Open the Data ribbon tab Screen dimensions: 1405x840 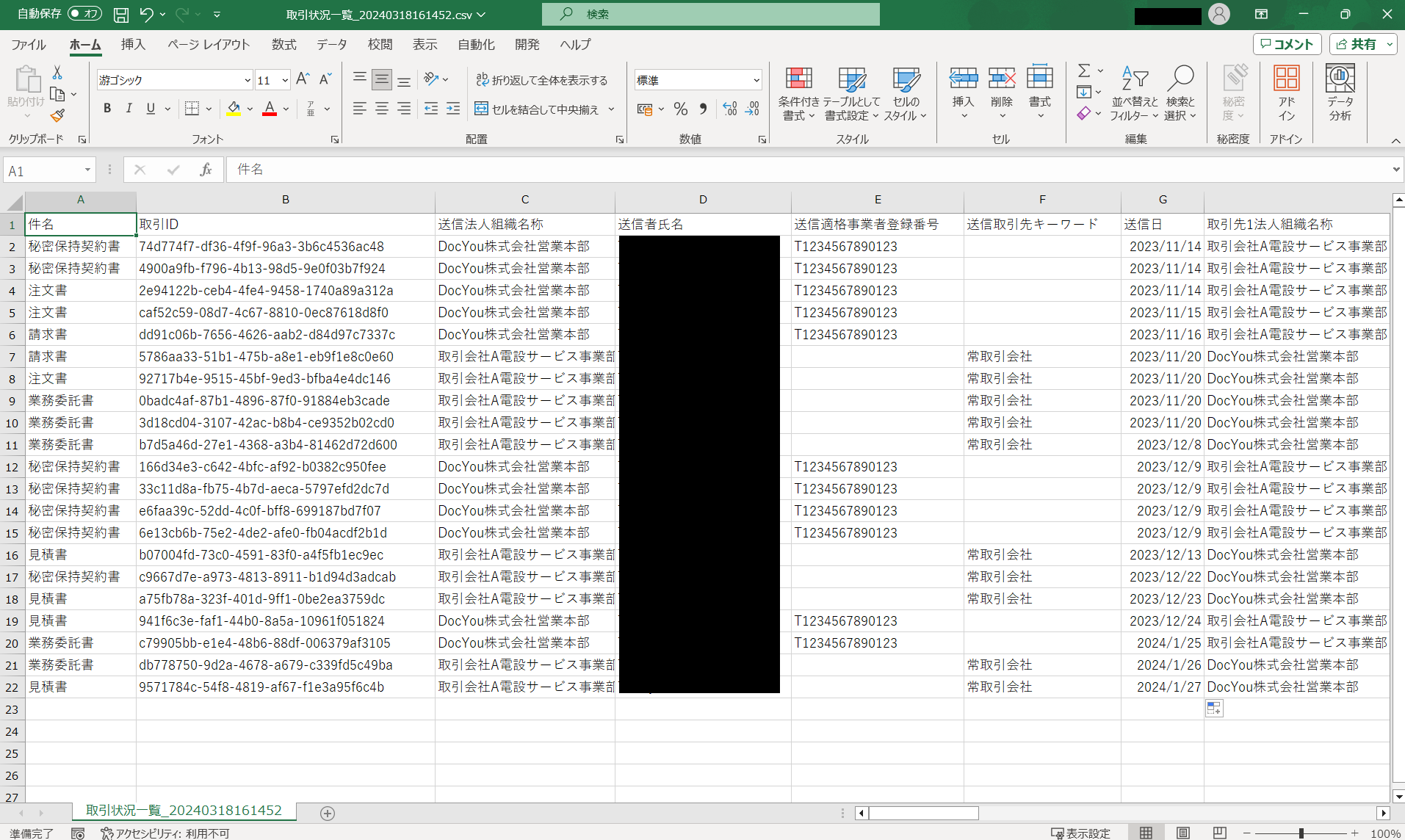(331, 45)
